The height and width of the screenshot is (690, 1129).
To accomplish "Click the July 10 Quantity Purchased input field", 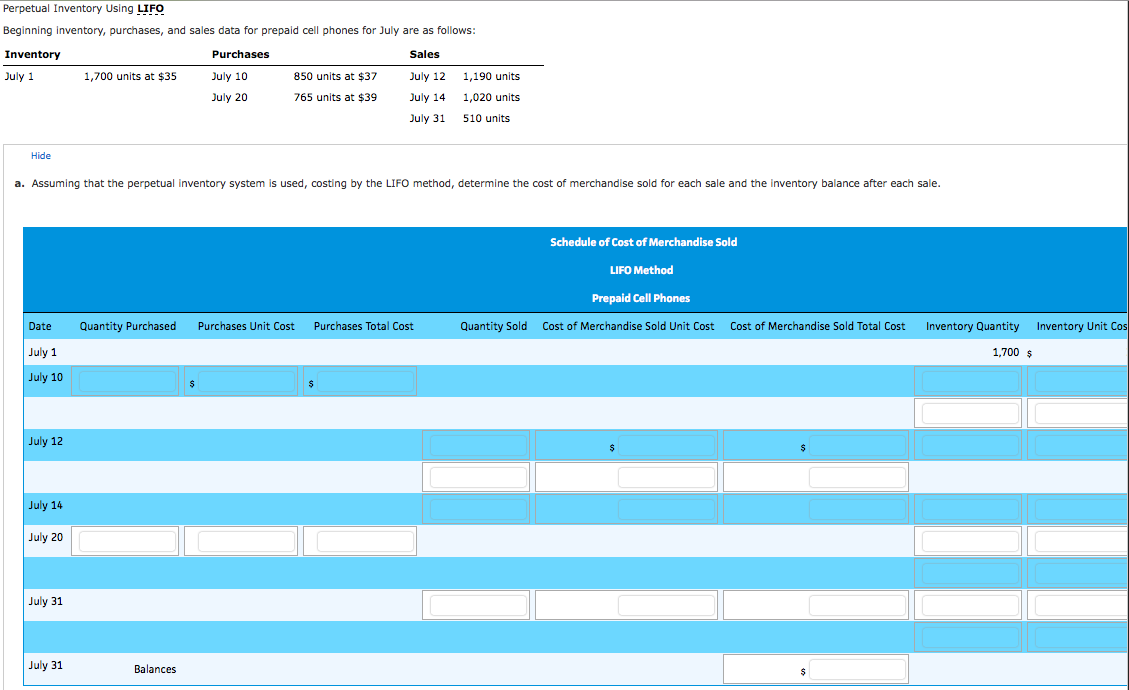I will coord(125,380).
